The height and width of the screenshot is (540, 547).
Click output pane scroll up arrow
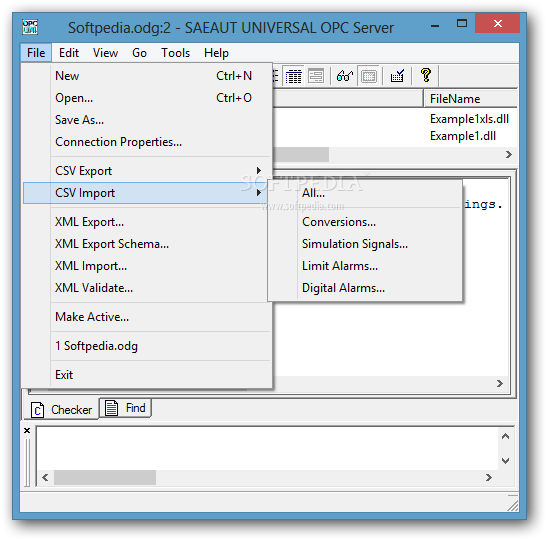[505, 436]
